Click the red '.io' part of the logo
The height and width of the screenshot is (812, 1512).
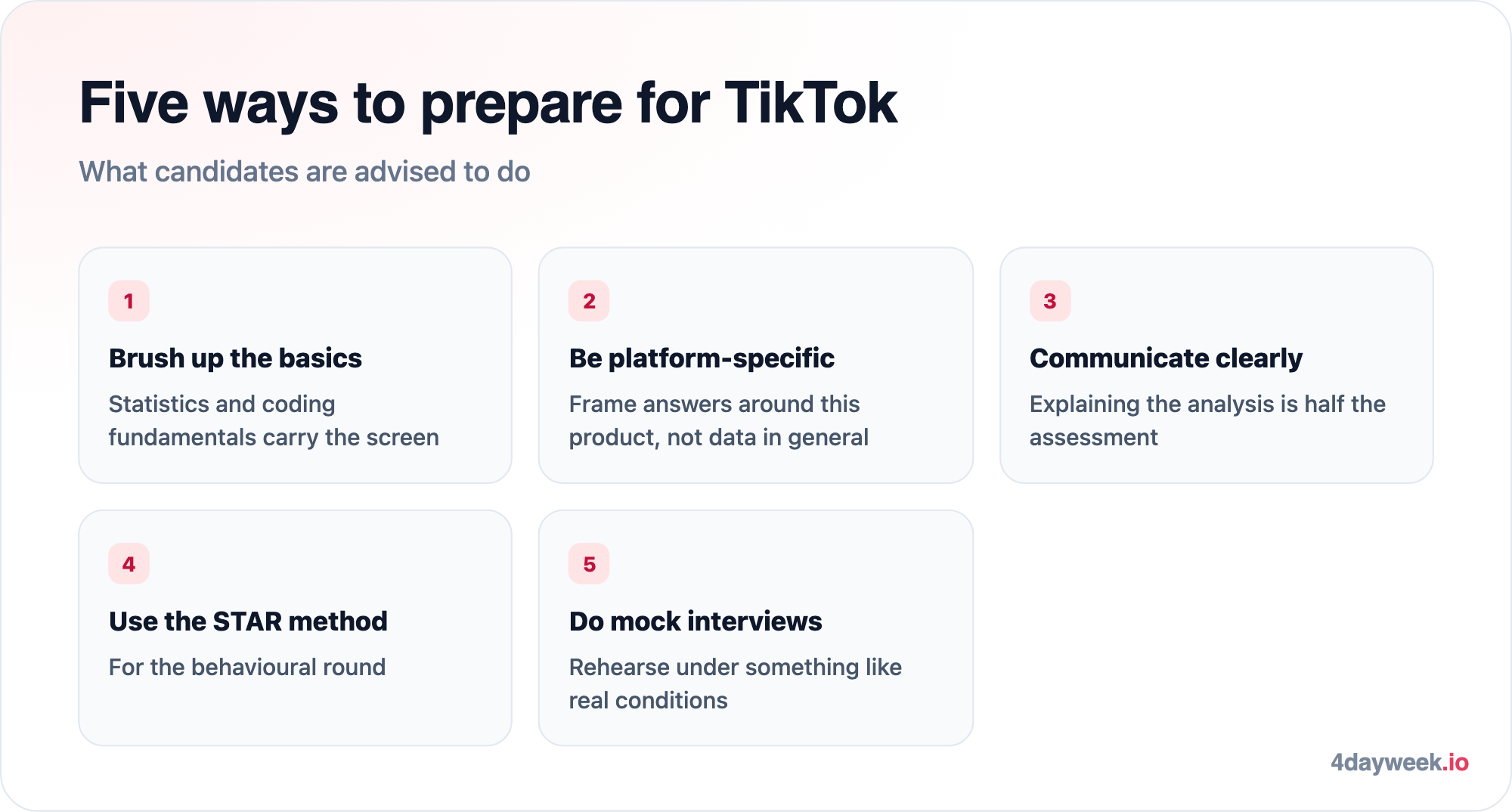tap(1455, 762)
